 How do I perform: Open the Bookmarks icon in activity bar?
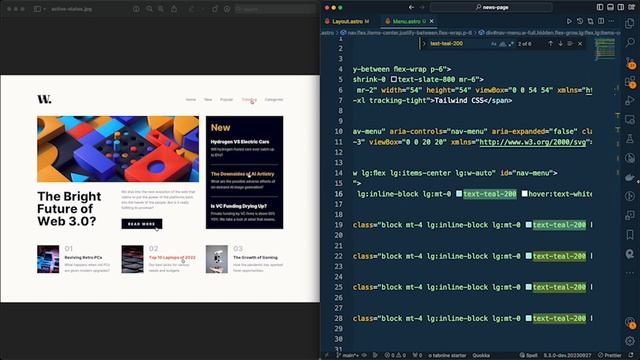tap(630, 234)
